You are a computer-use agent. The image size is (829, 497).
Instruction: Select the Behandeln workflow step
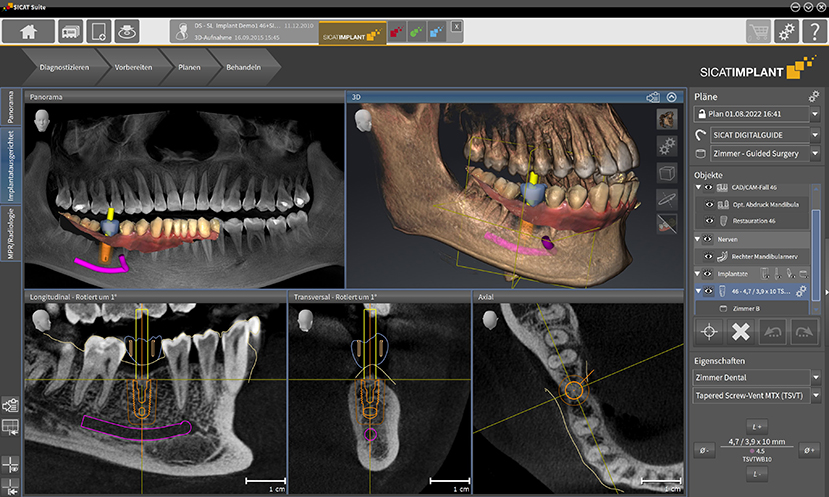point(244,67)
